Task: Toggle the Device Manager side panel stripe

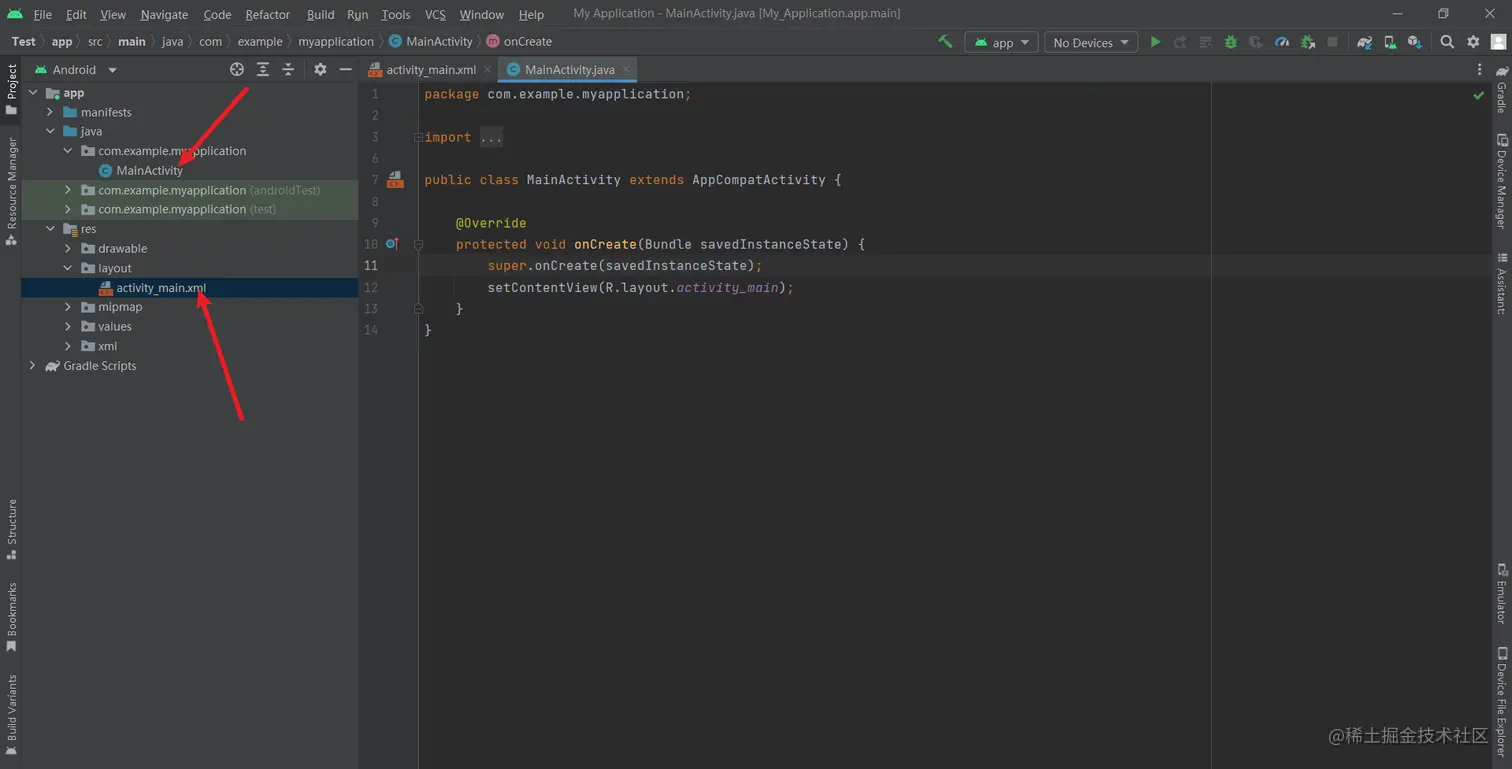Action: (x=1501, y=181)
